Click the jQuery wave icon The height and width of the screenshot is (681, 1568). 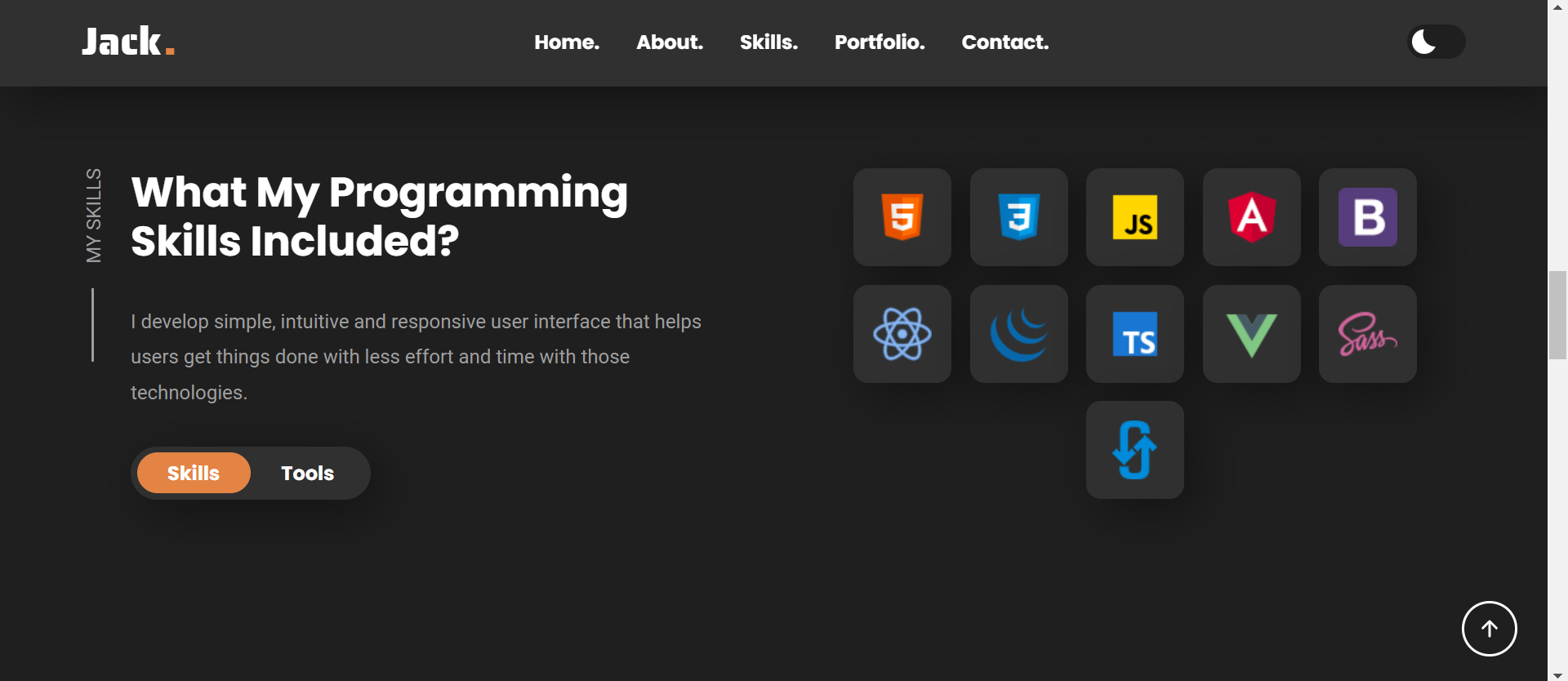pos(1019,334)
